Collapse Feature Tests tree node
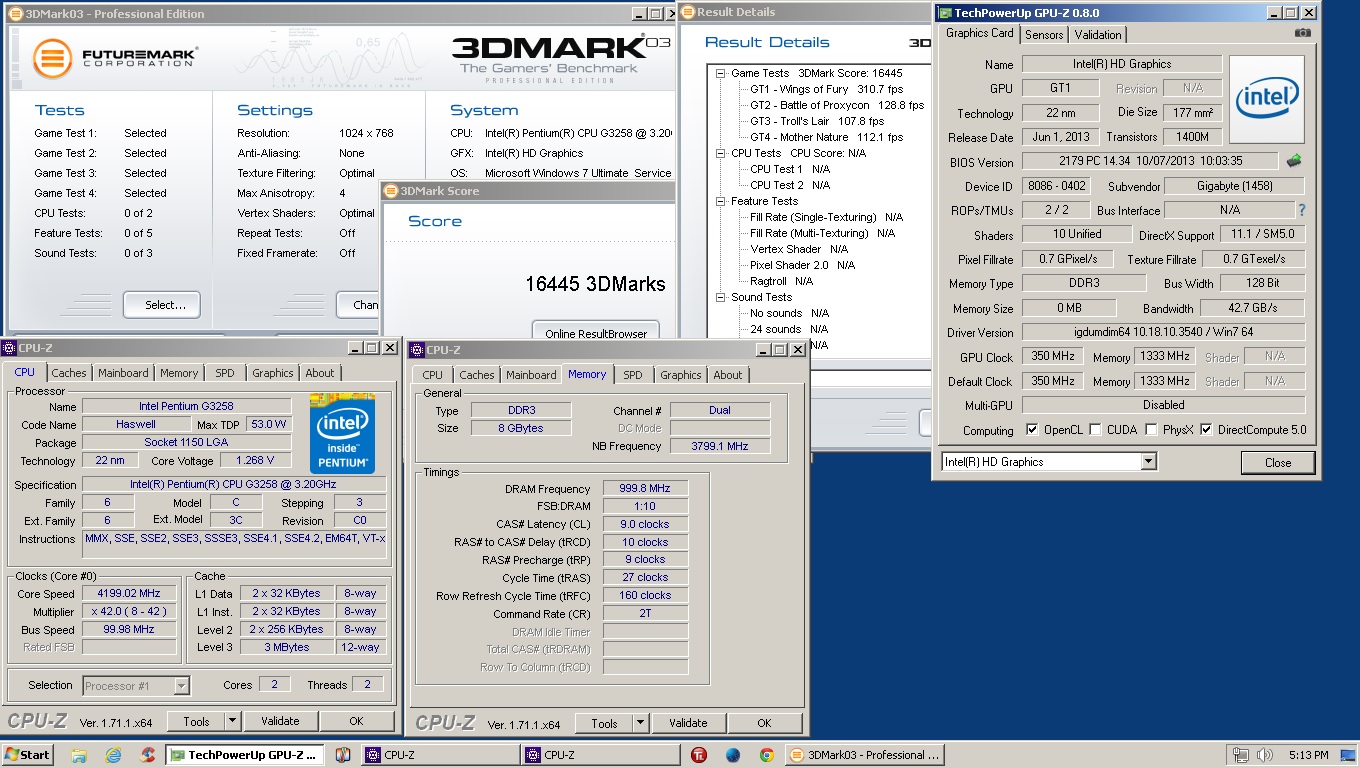 721,201
